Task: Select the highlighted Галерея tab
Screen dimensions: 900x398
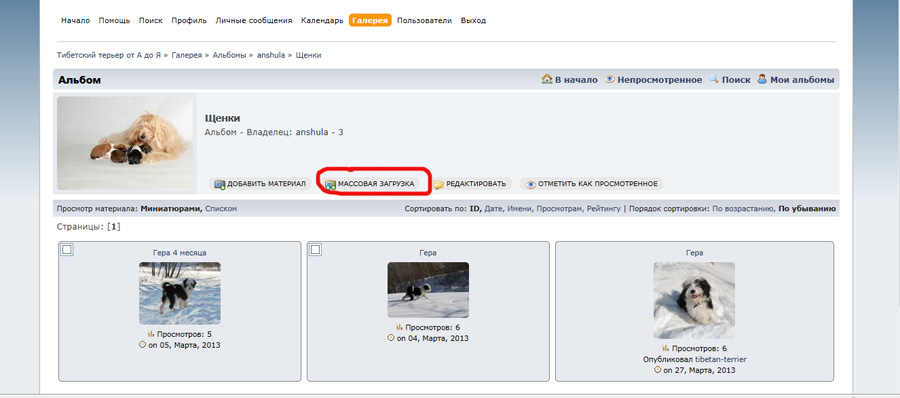Action: tap(370, 21)
